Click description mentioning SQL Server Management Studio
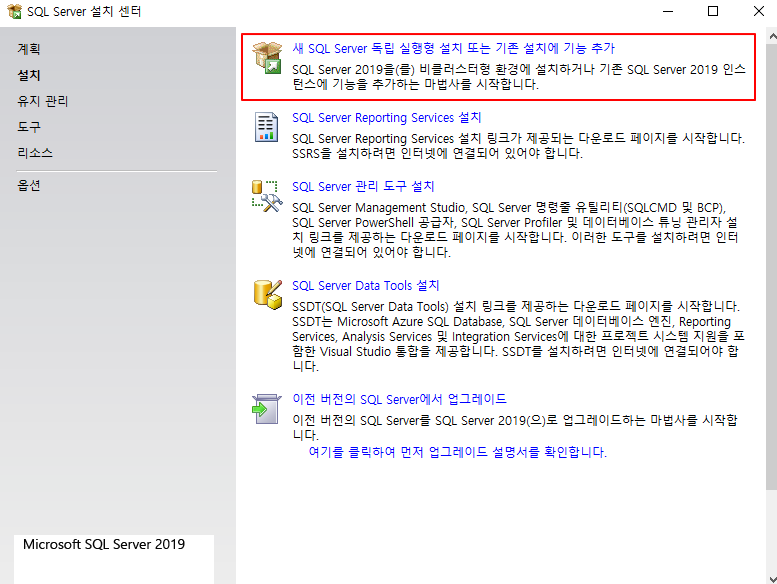The image size is (777, 584). coord(515,230)
